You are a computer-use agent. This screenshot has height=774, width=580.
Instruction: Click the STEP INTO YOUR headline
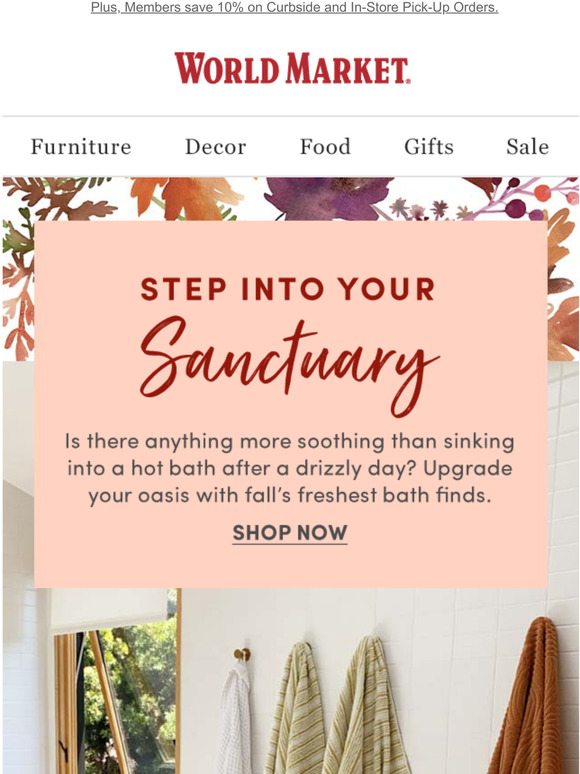[288, 289]
